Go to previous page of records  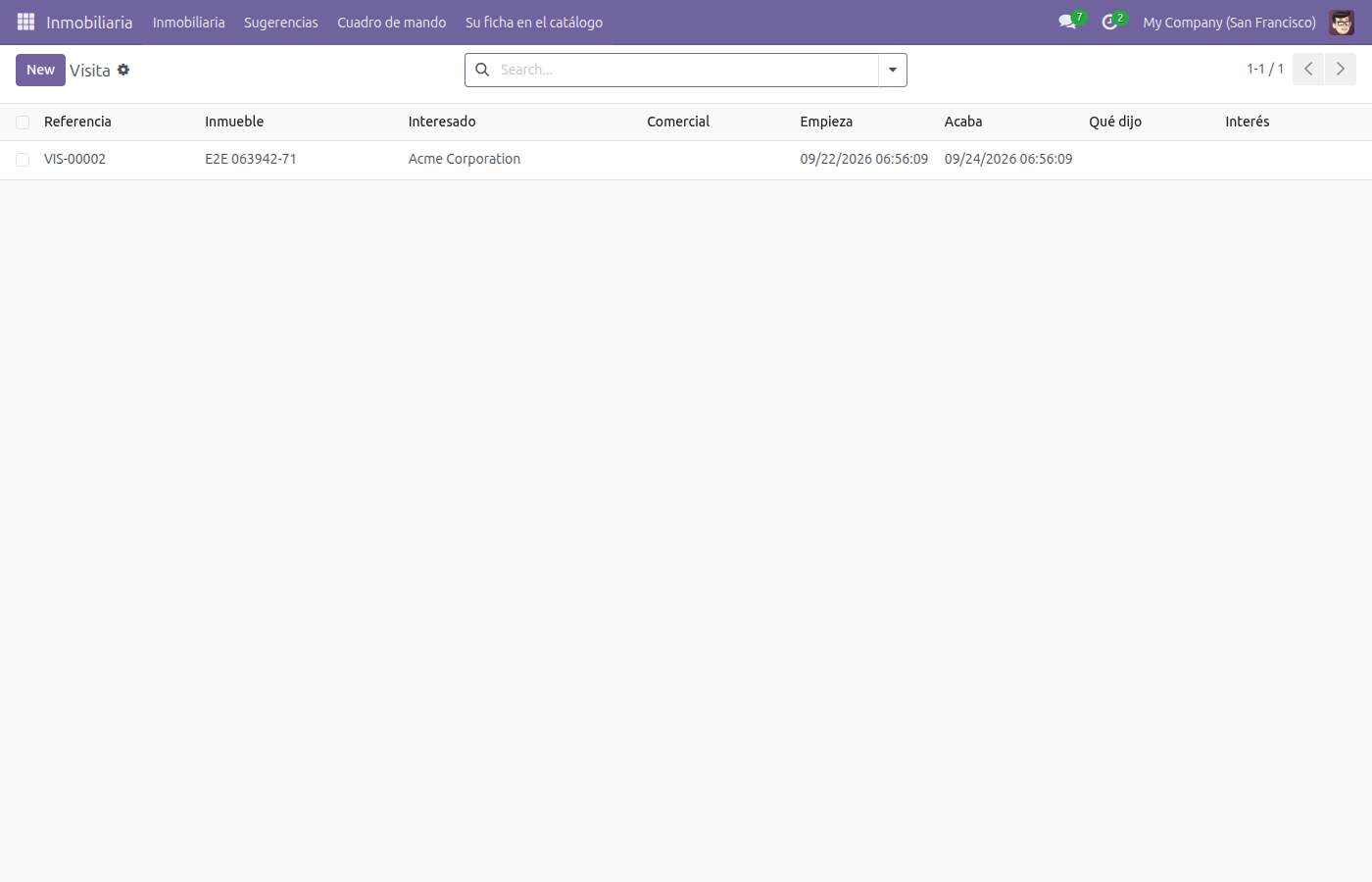[x=1308, y=69]
